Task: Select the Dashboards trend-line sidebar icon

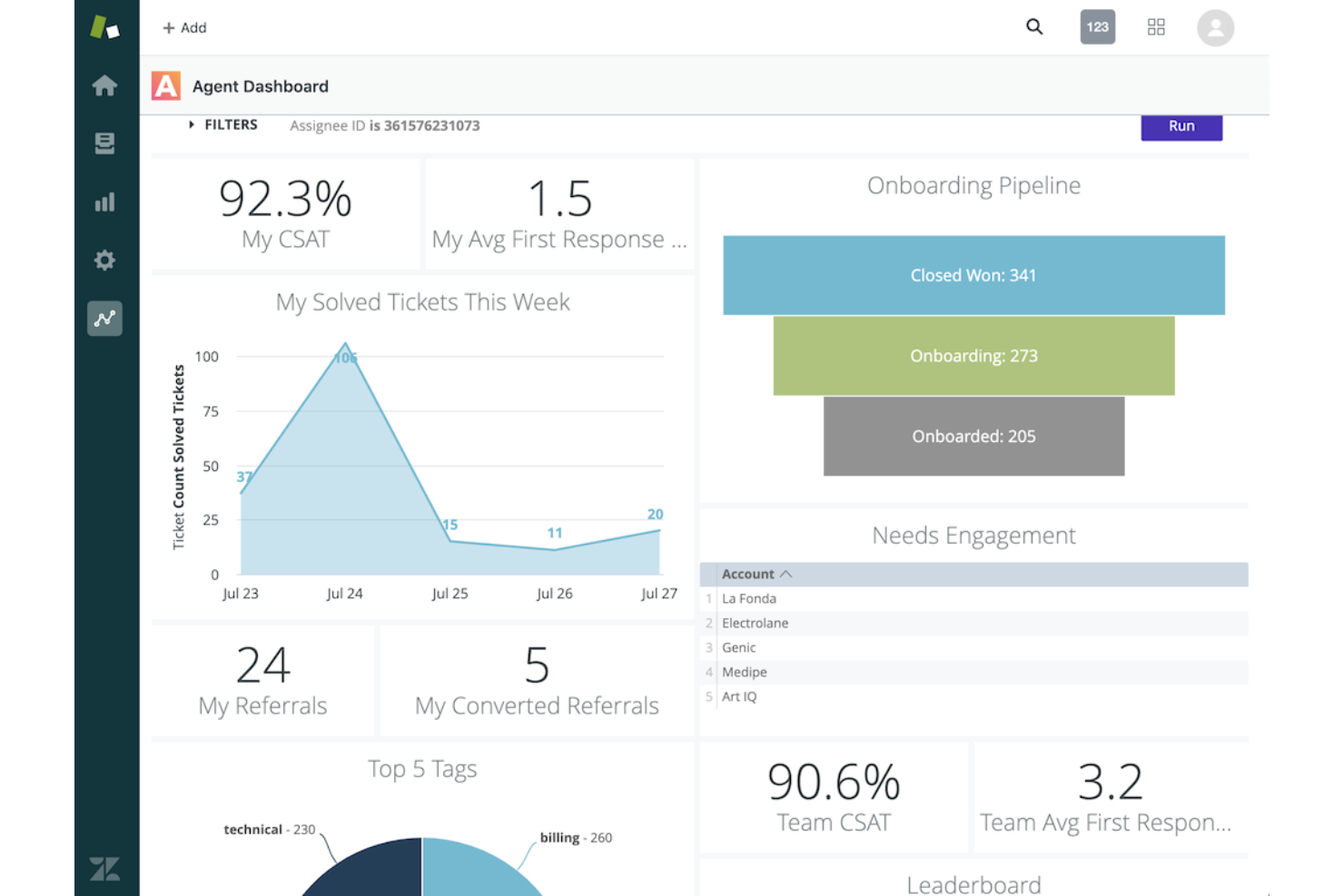Action: pos(105,319)
